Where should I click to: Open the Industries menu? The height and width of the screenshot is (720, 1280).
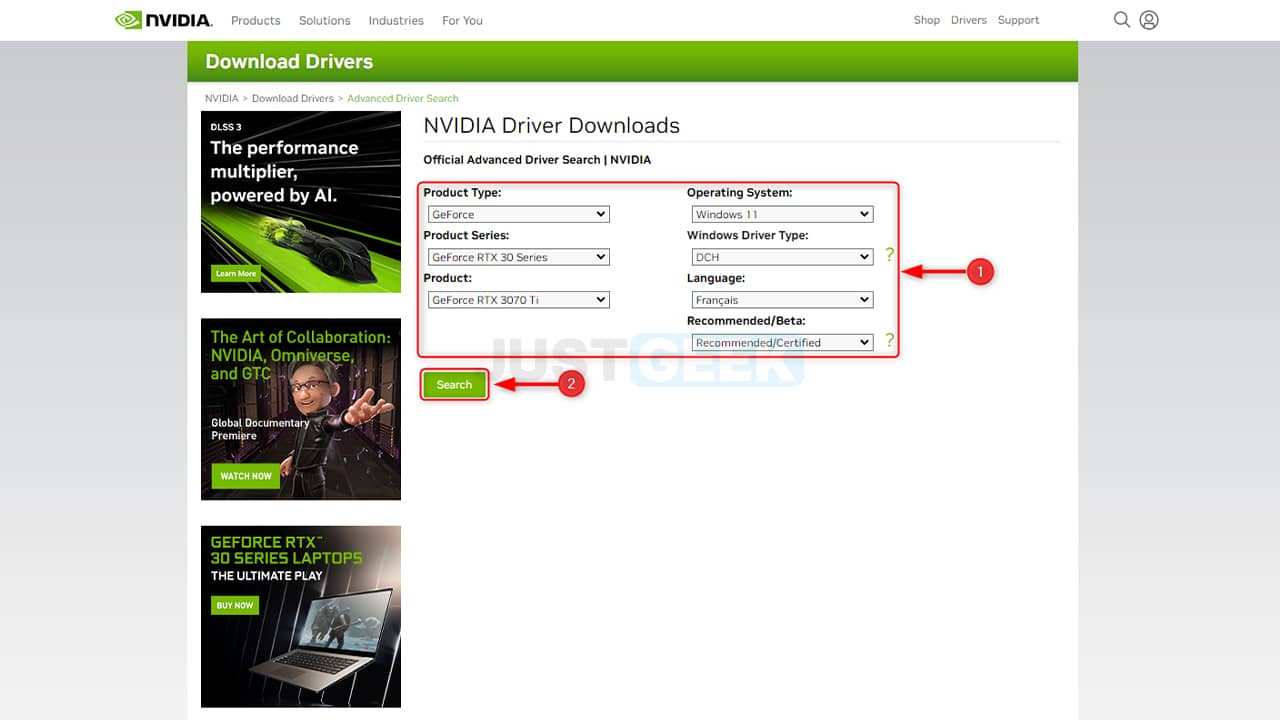click(396, 20)
